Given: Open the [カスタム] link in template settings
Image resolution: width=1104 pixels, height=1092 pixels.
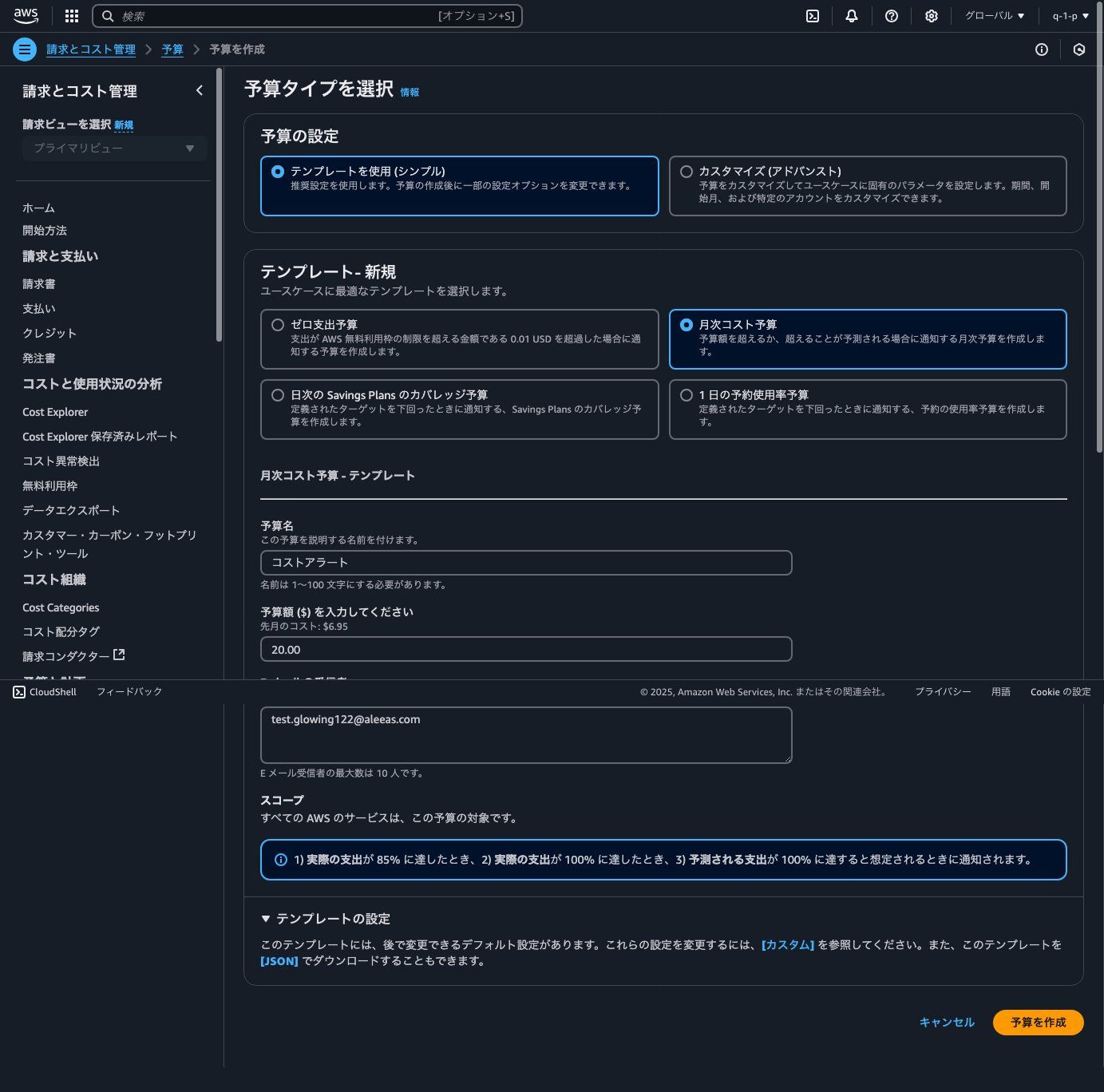Looking at the screenshot, I should point(788,945).
